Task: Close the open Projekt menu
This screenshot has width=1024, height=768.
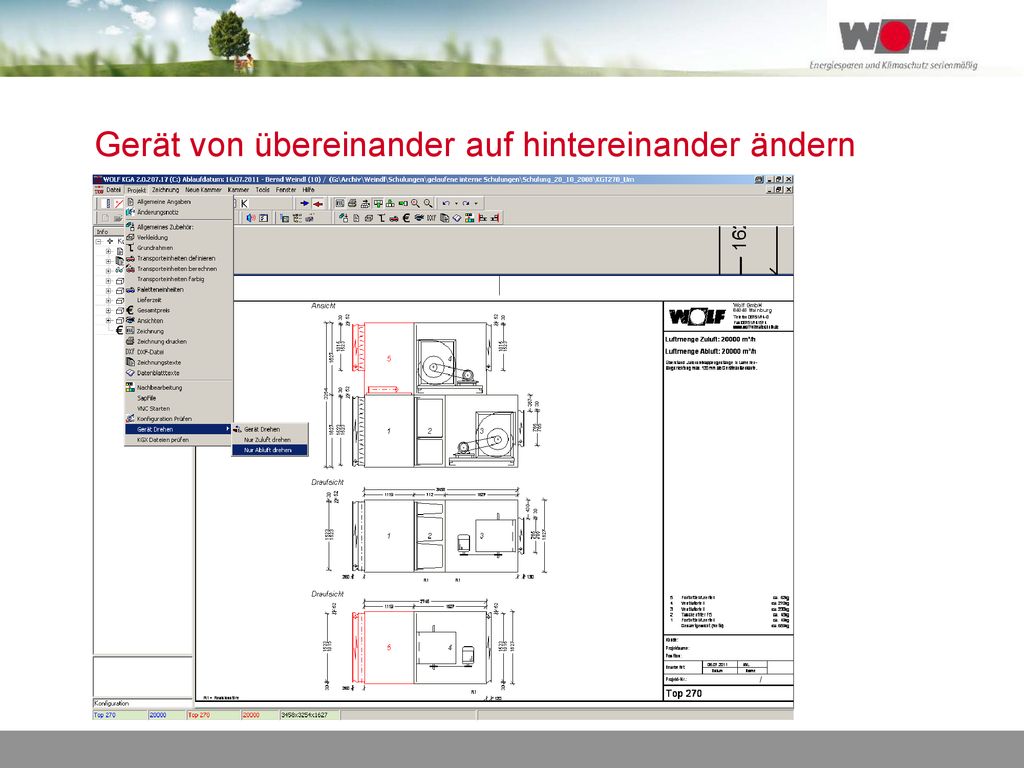Action: click(x=136, y=190)
